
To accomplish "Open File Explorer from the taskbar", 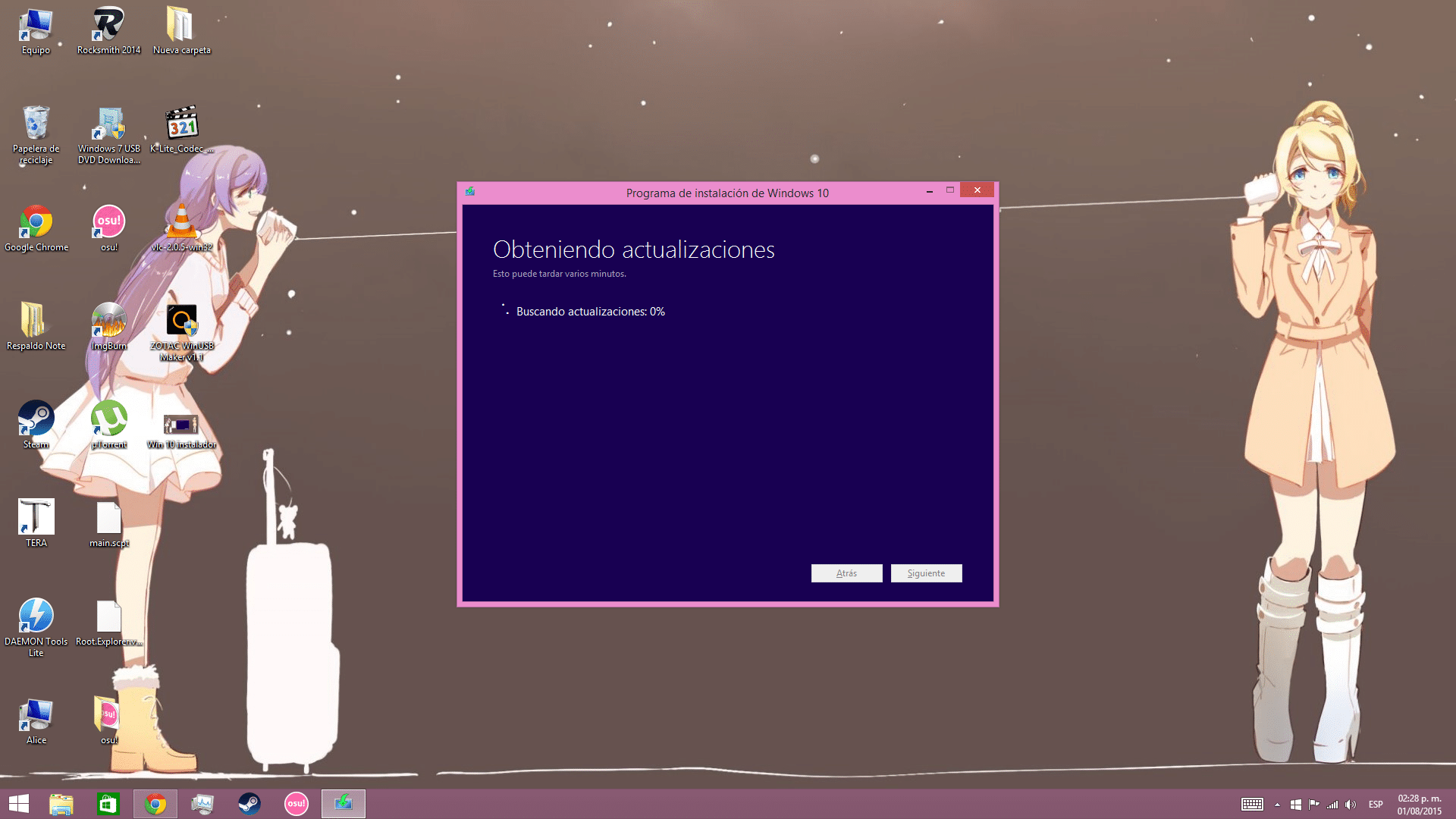I will (x=61, y=804).
